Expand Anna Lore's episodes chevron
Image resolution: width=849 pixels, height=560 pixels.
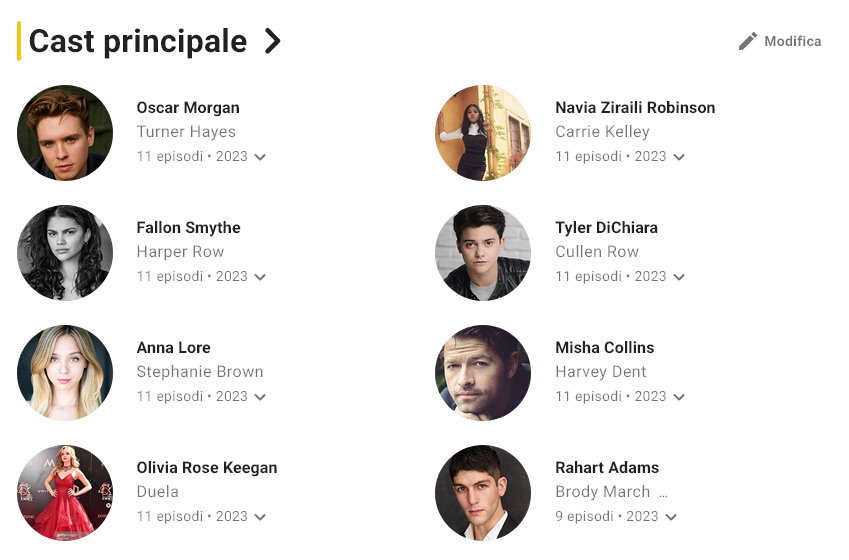[260, 397]
